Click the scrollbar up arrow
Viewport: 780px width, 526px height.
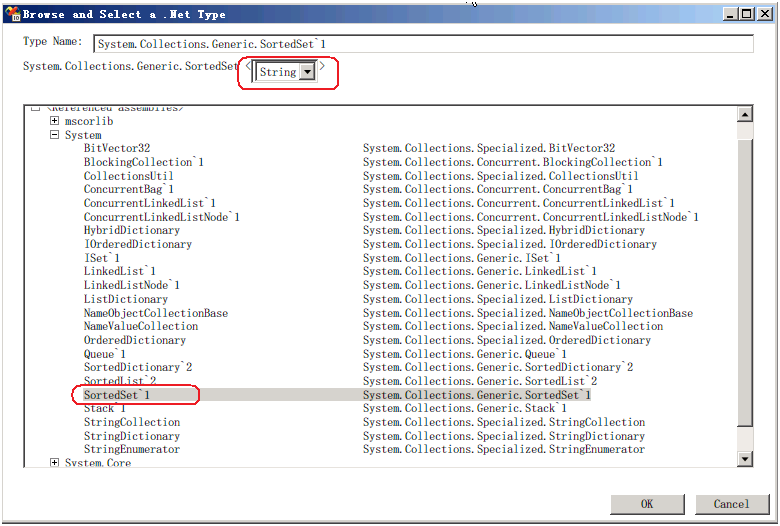[745, 114]
